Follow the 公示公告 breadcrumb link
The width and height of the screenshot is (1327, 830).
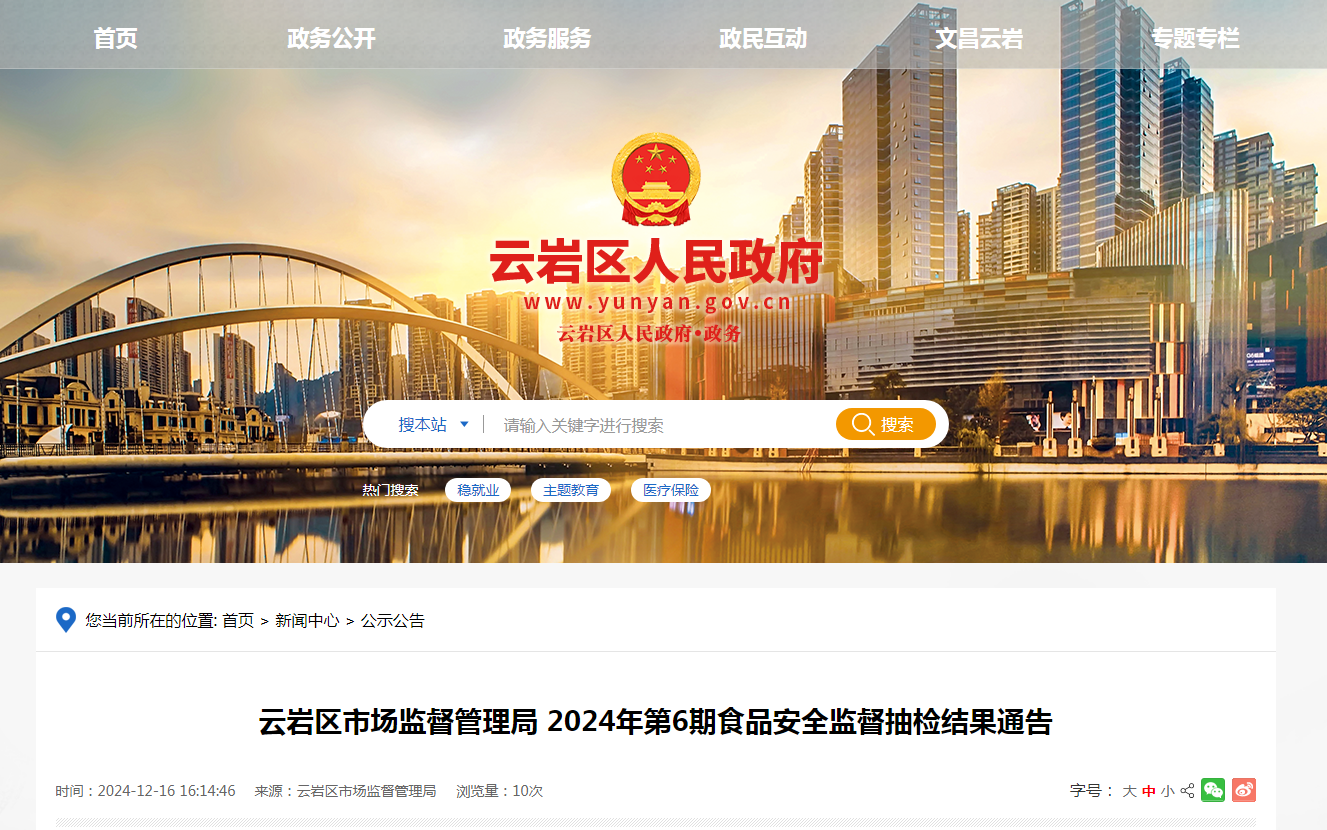(393, 621)
